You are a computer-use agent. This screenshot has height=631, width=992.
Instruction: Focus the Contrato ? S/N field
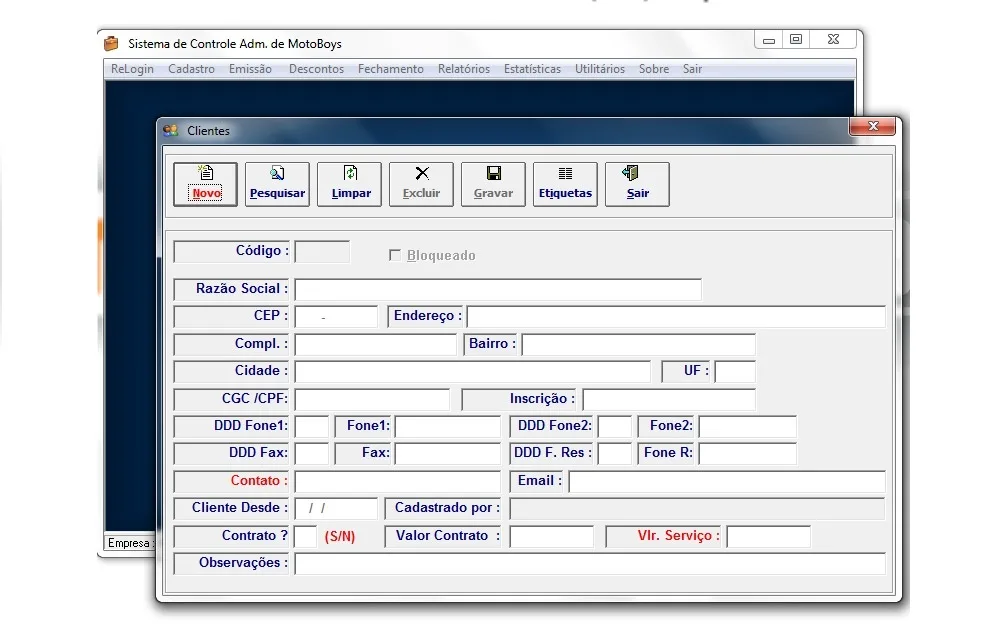[x=306, y=537]
